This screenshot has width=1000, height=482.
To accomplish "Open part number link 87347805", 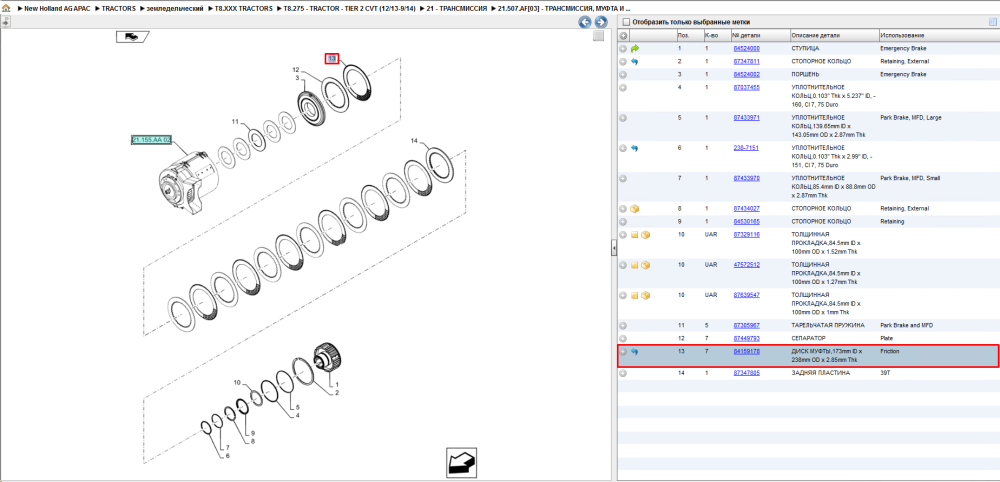I will (x=746, y=373).
